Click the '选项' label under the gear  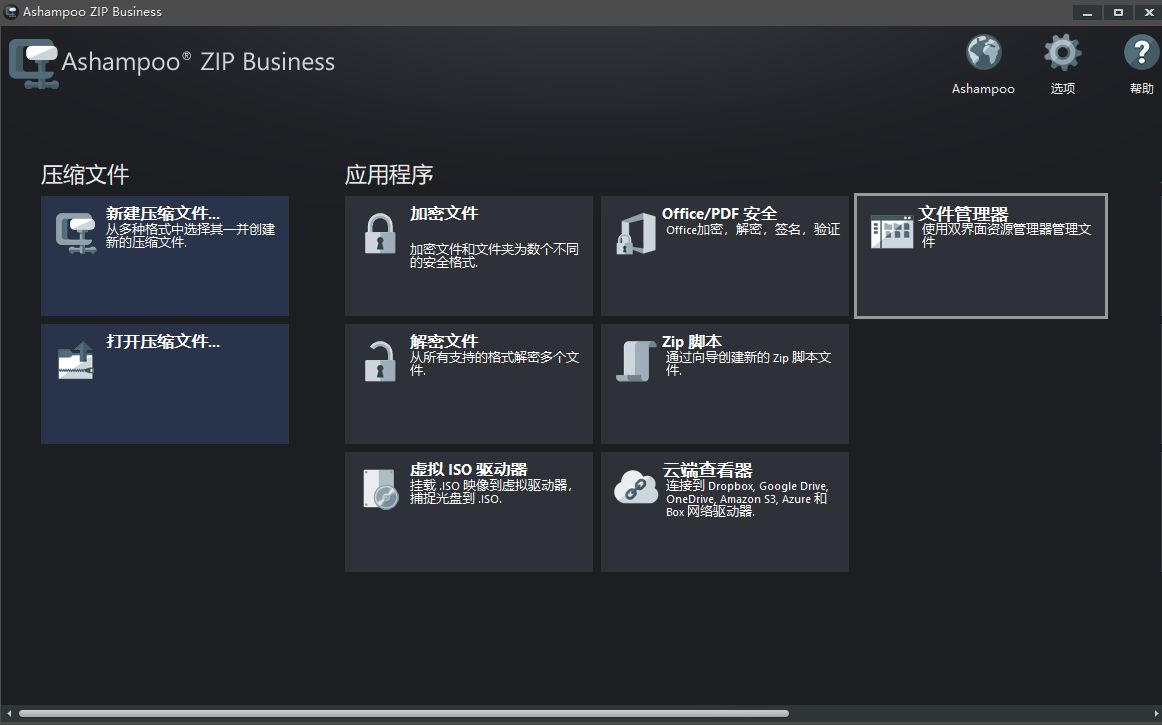1063,89
